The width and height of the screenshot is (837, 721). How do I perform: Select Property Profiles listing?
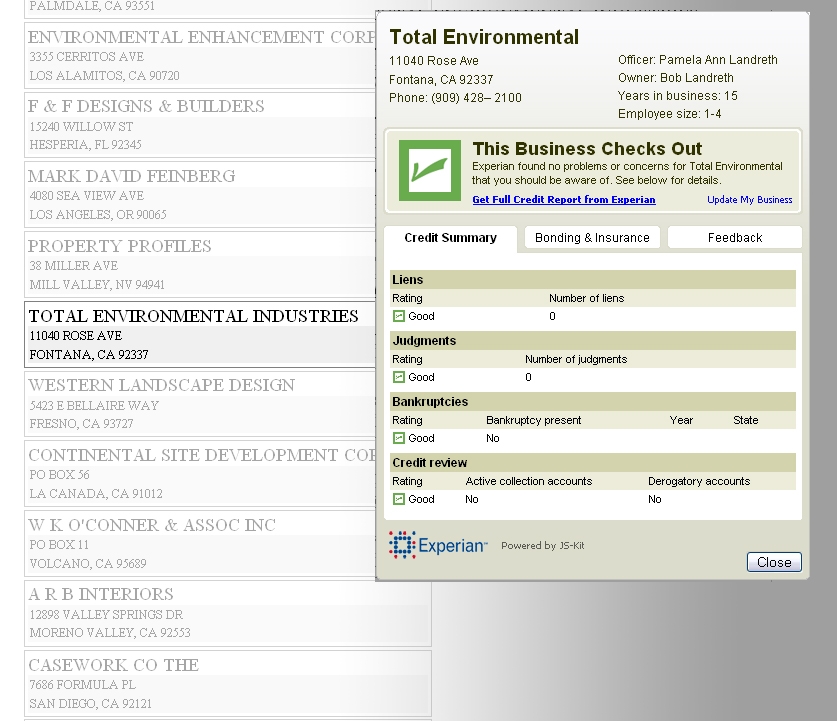(200, 265)
